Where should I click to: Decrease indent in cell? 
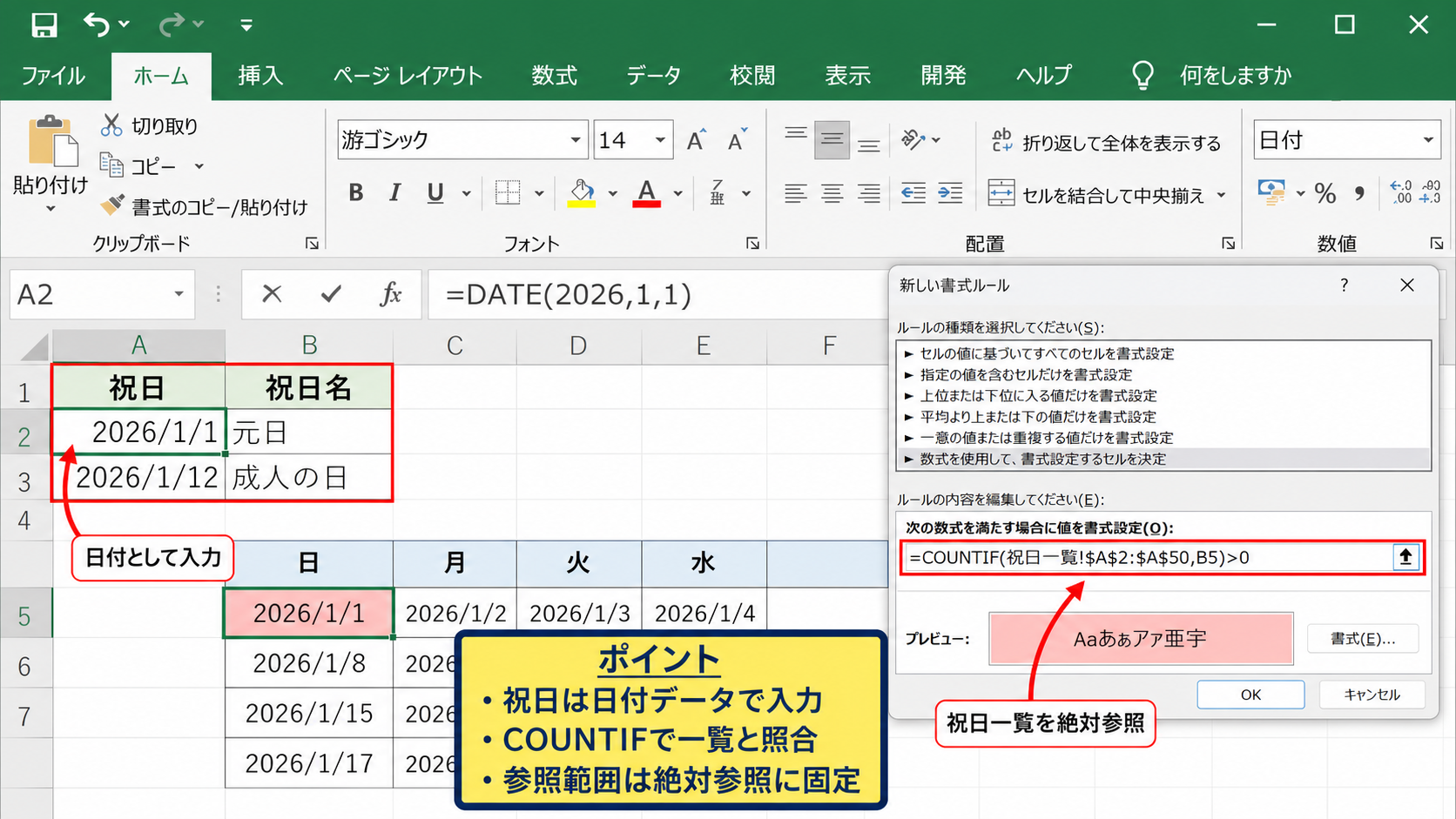tap(913, 193)
